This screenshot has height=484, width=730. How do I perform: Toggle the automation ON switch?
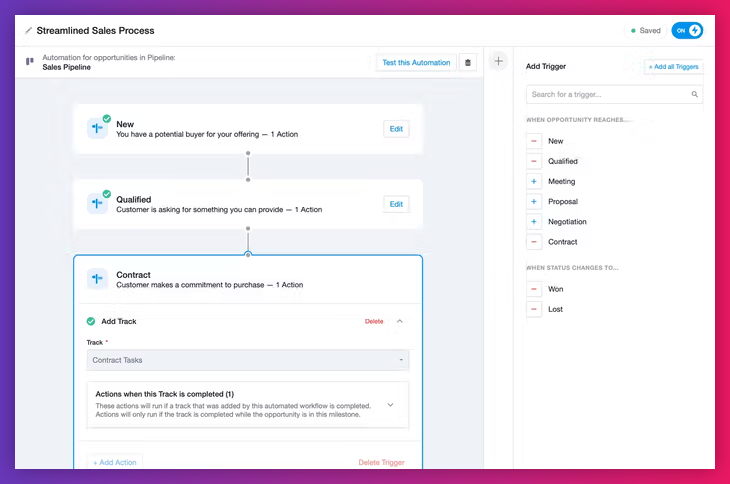[687, 31]
